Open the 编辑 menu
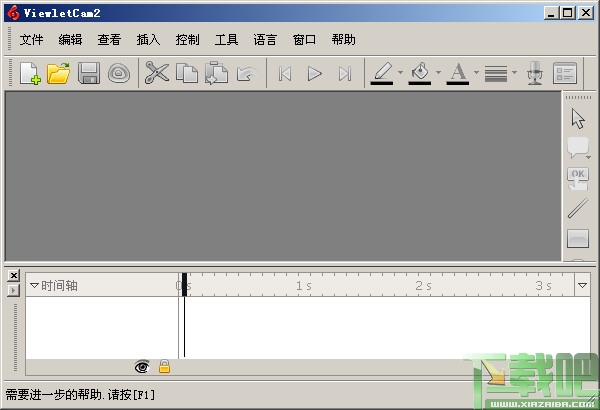The image size is (600, 410). [70, 39]
